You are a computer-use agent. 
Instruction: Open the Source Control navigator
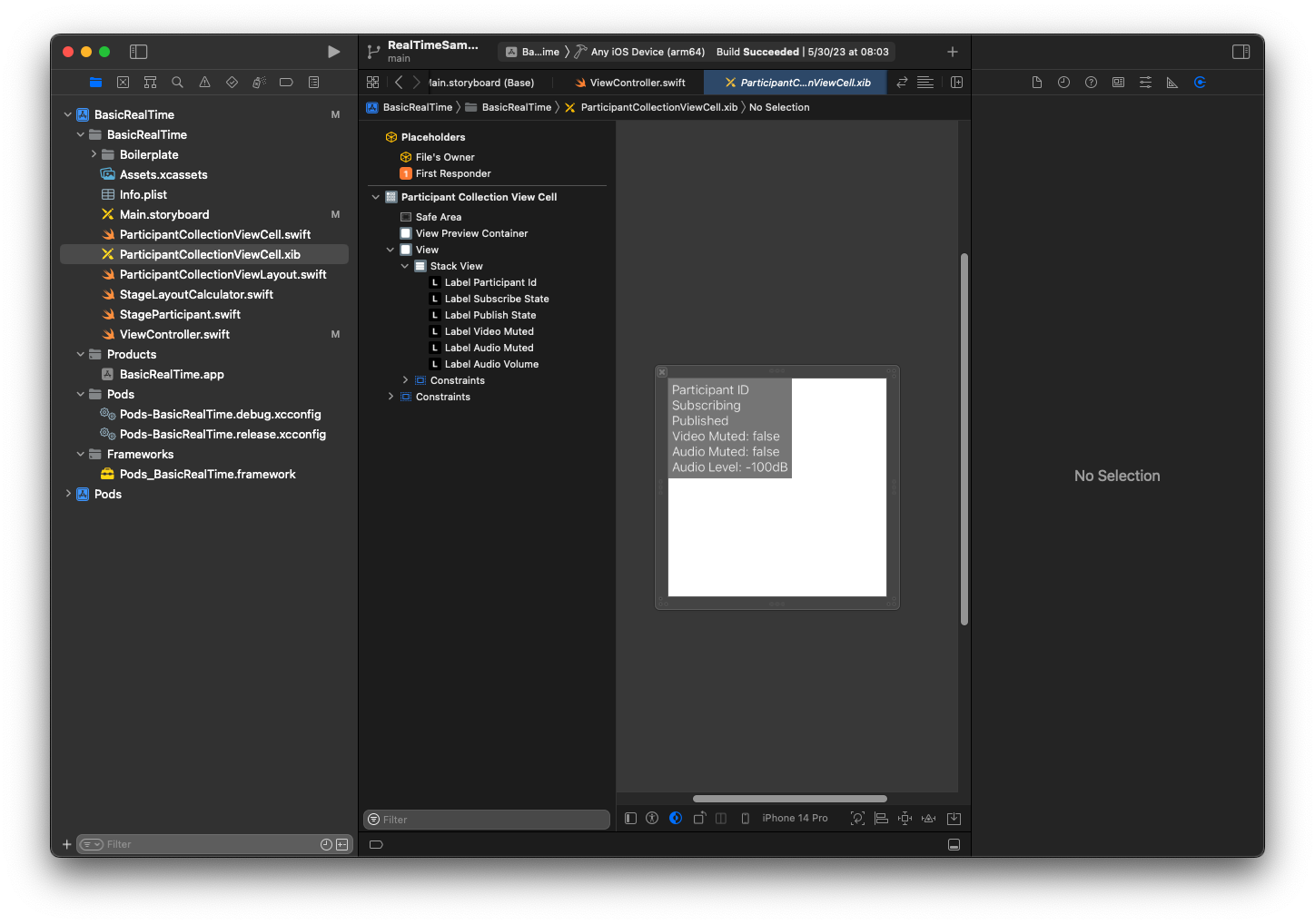pos(123,82)
